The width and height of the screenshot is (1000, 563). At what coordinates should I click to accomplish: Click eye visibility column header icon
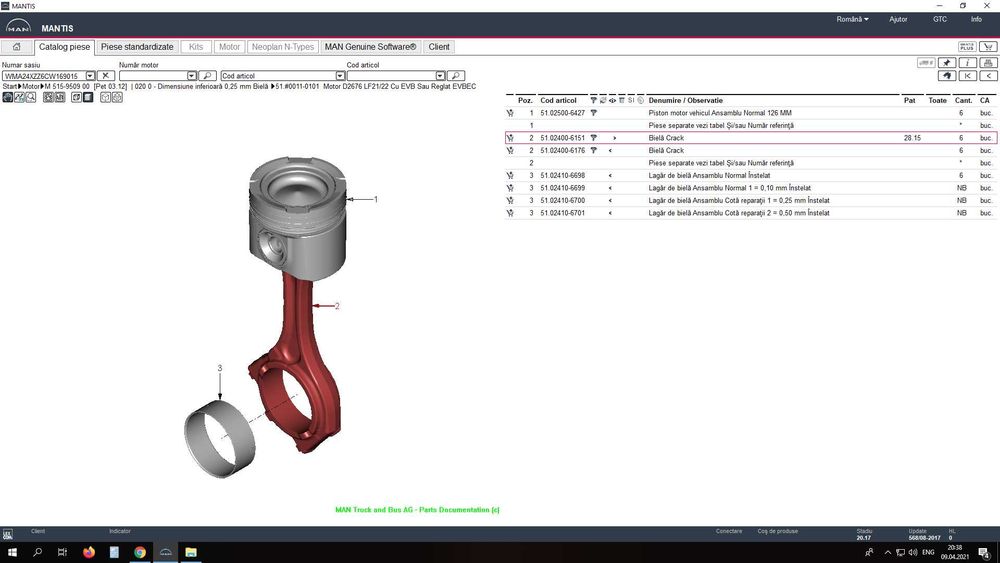[612, 100]
